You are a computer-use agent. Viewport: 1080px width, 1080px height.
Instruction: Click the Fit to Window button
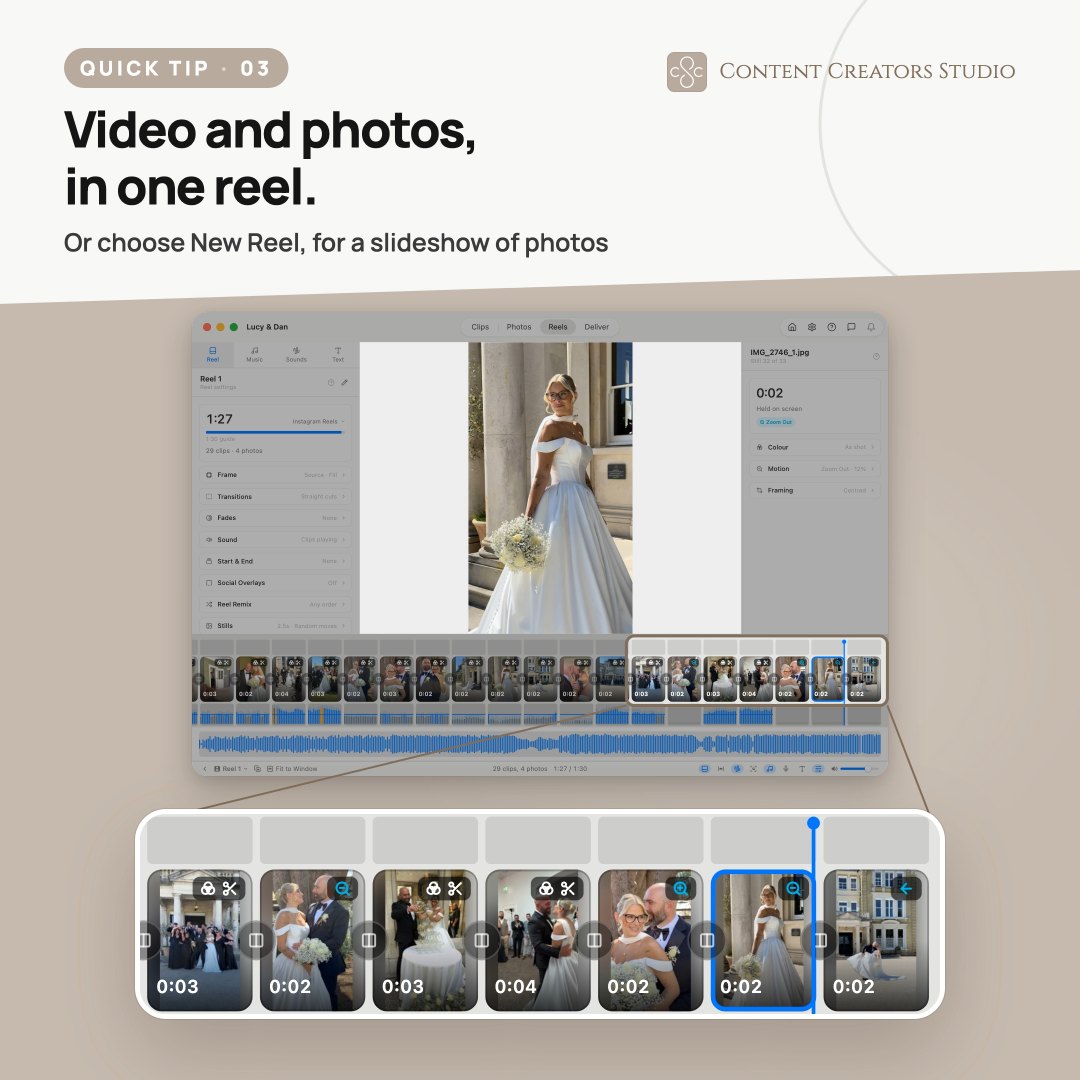pyautogui.click(x=292, y=769)
